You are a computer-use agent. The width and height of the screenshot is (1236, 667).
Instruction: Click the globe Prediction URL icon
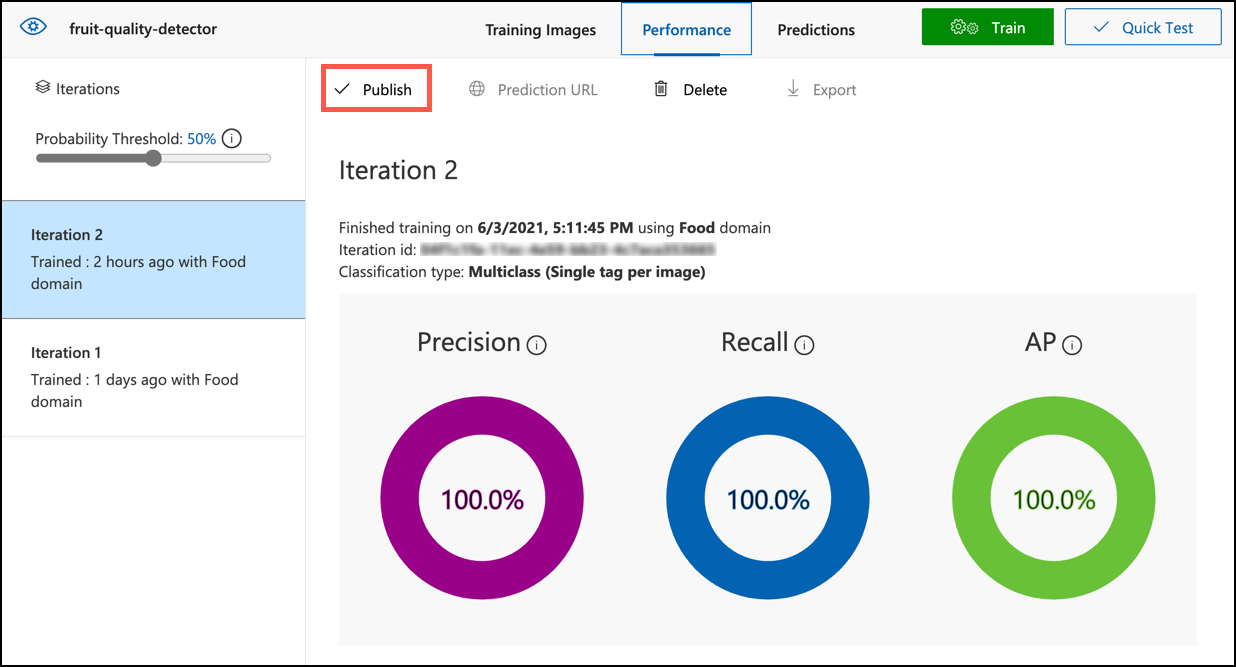477,89
